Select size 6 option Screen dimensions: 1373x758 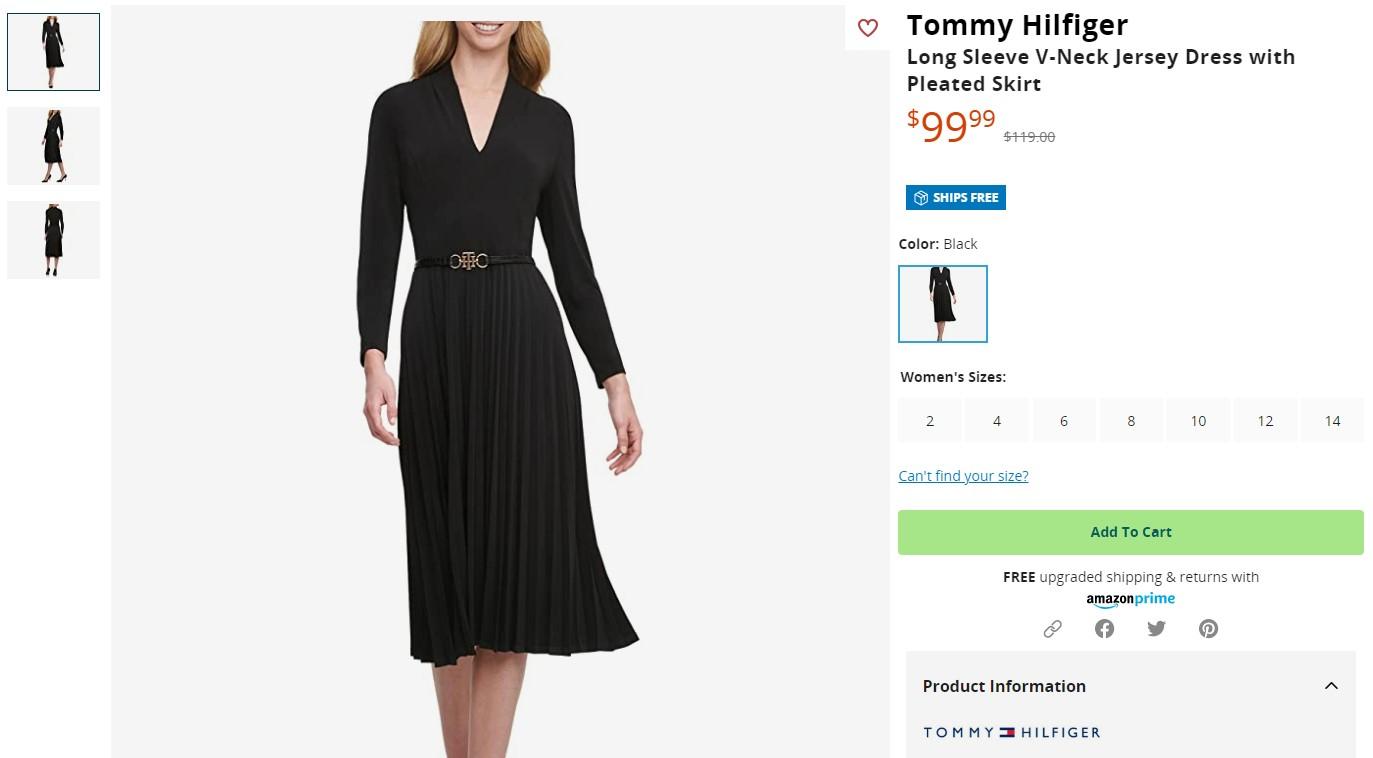click(x=1064, y=421)
